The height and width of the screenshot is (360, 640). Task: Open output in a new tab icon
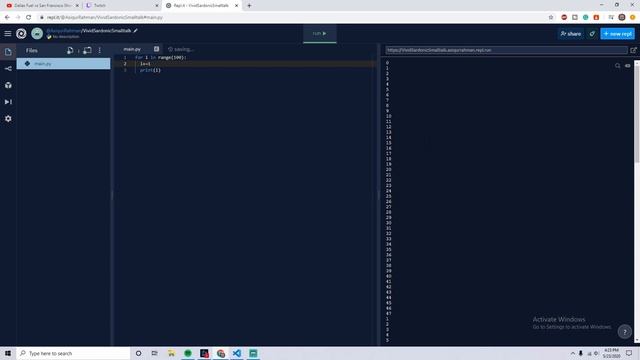633,50
